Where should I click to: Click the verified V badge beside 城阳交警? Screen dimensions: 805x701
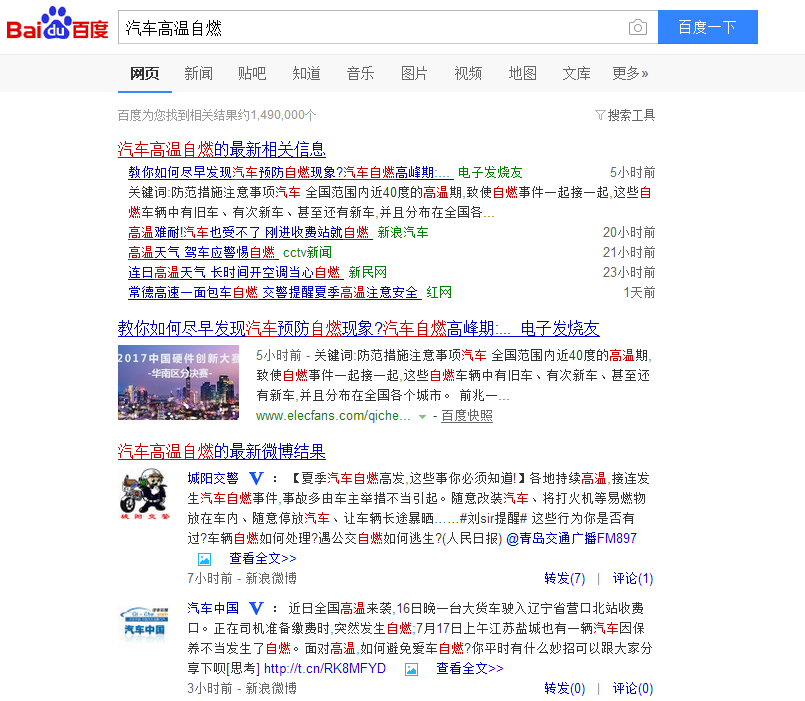(x=256, y=479)
